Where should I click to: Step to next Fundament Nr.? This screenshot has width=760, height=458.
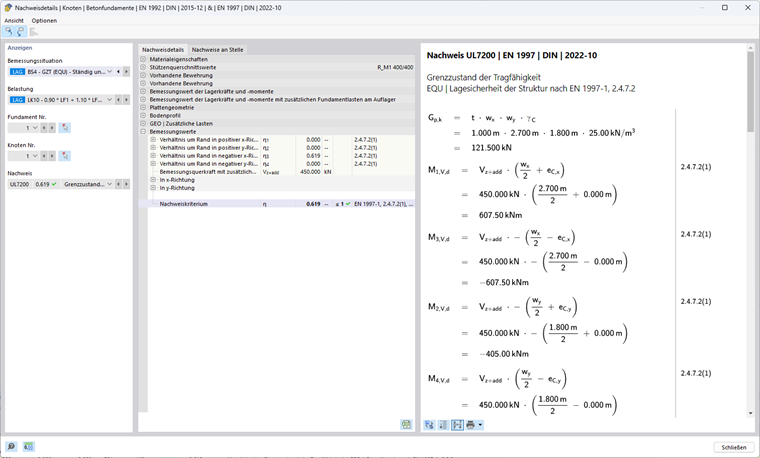pyautogui.click(x=52, y=128)
